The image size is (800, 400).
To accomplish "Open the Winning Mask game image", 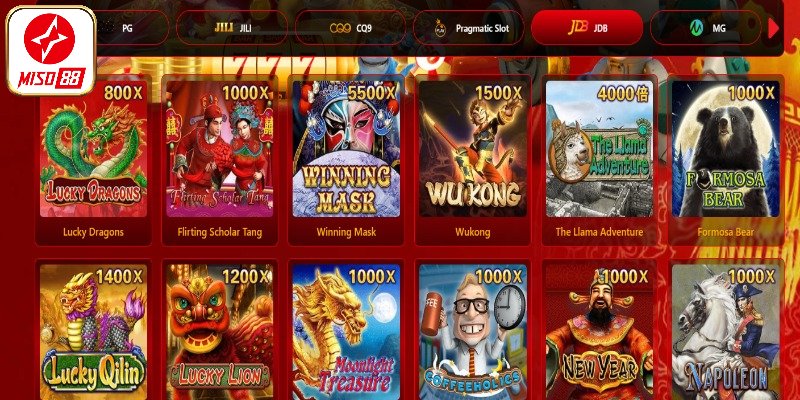I will click(x=346, y=149).
